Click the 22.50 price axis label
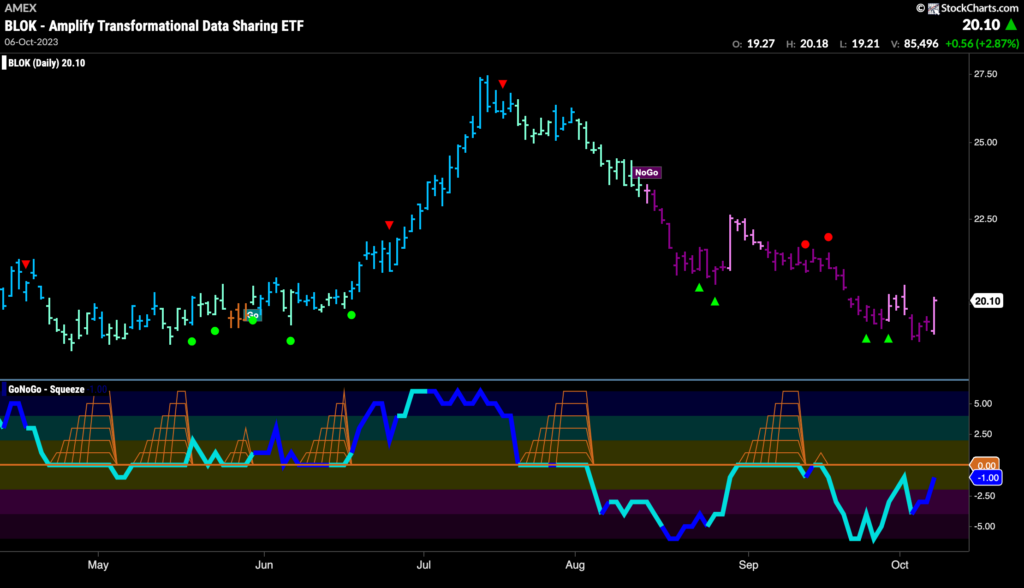 (985, 218)
